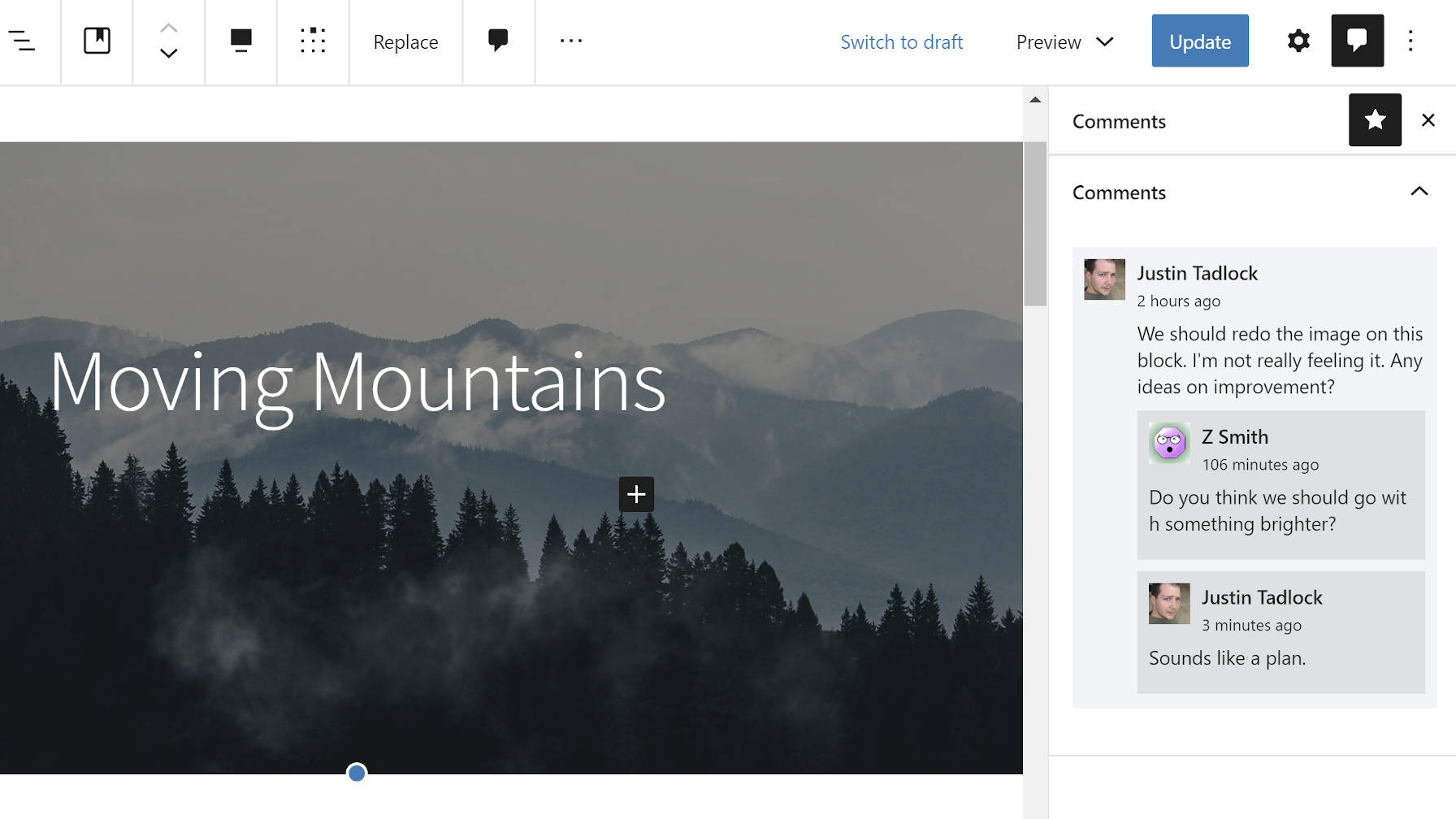Click the blue resize handle below the cover image

[356, 773]
